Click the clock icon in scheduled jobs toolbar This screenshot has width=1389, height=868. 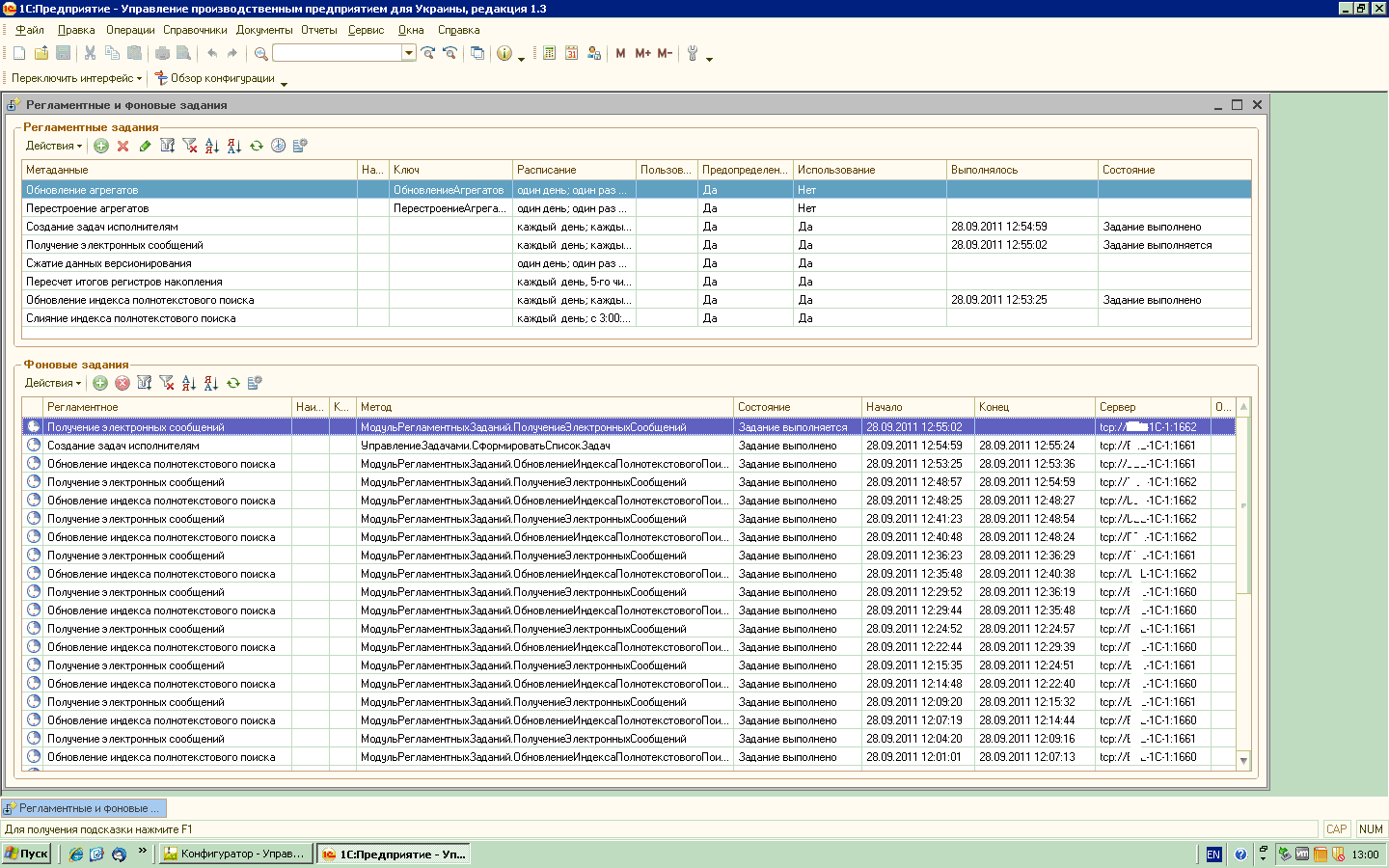pos(278,146)
